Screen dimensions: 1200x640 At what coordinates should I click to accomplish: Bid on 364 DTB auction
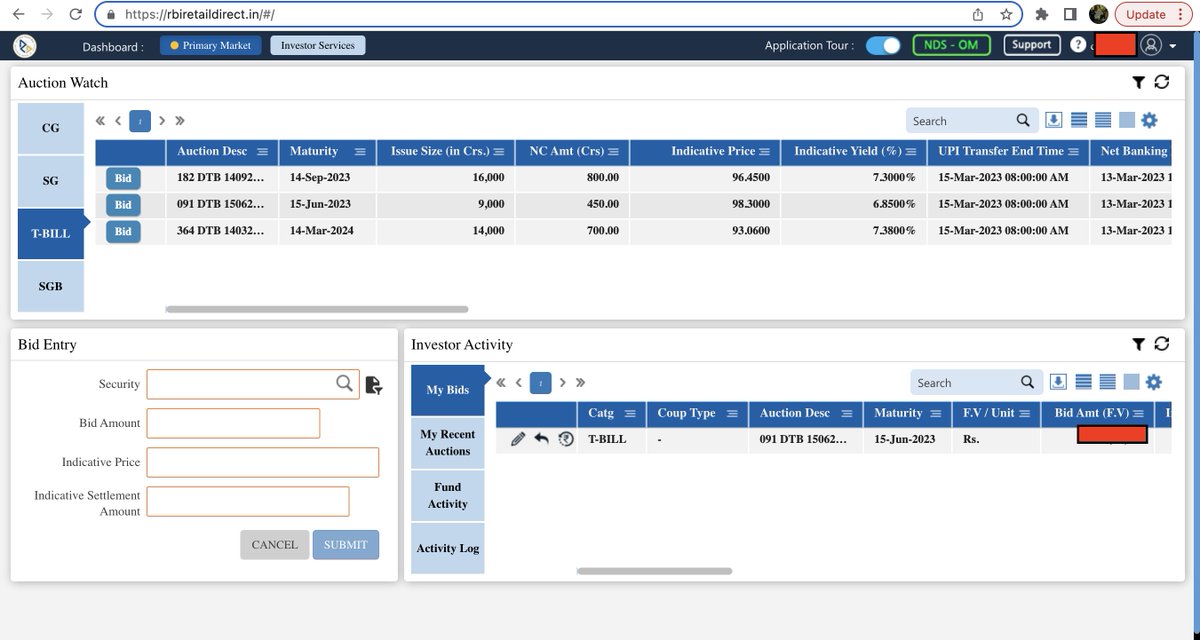click(123, 231)
